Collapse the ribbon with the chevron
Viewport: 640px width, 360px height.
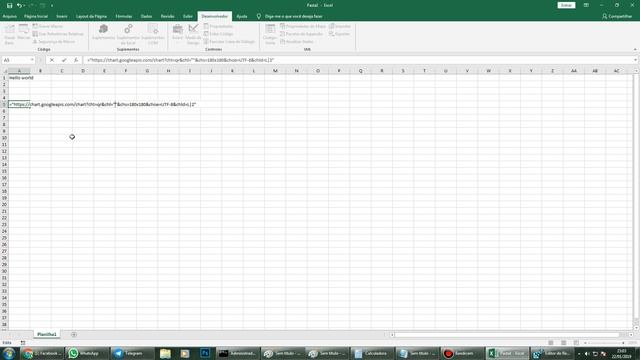pyautogui.click(x=635, y=49)
